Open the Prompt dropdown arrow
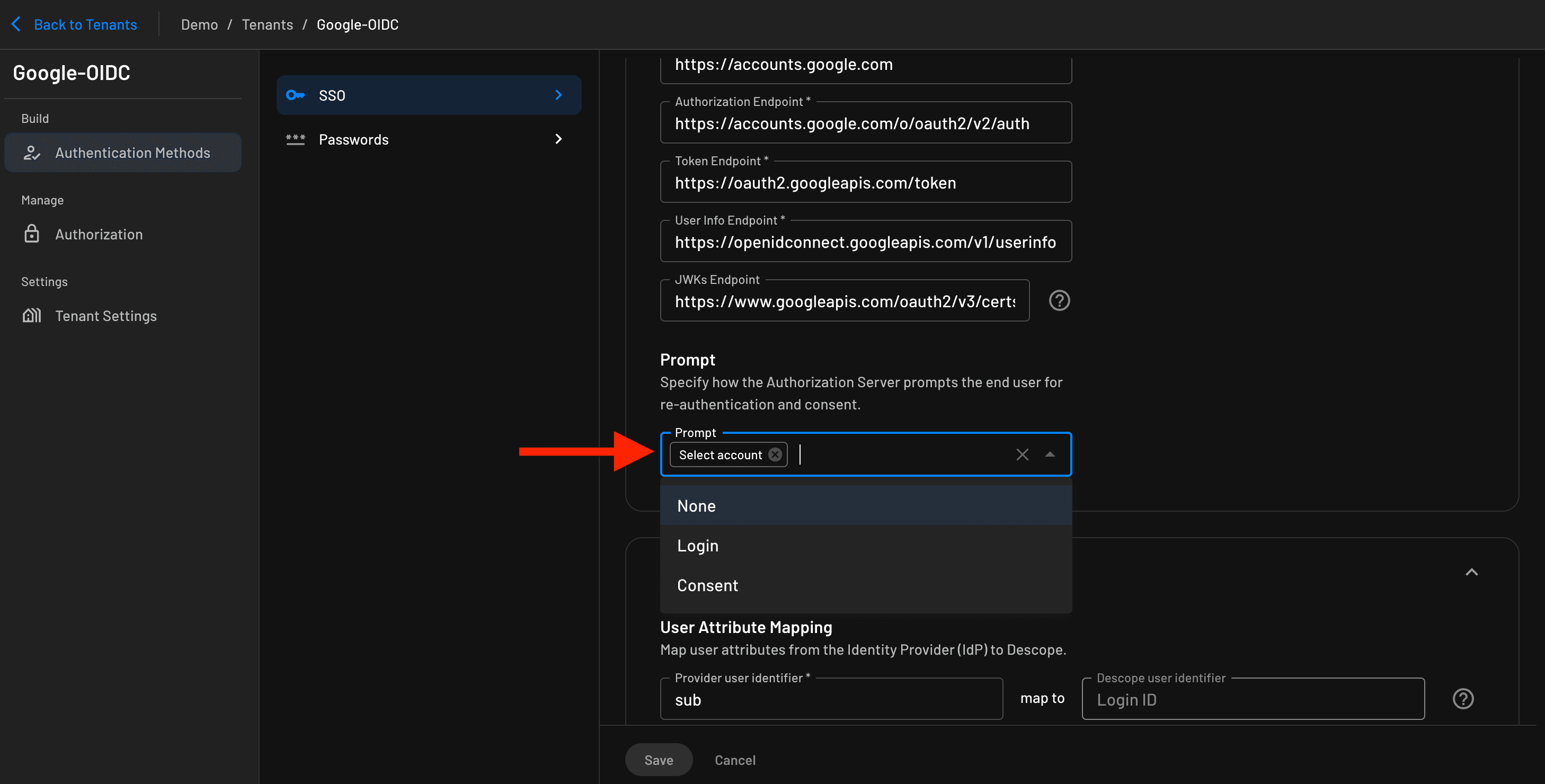Image resolution: width=1545 pixels, height=784 pixels. pos(1050,454)
